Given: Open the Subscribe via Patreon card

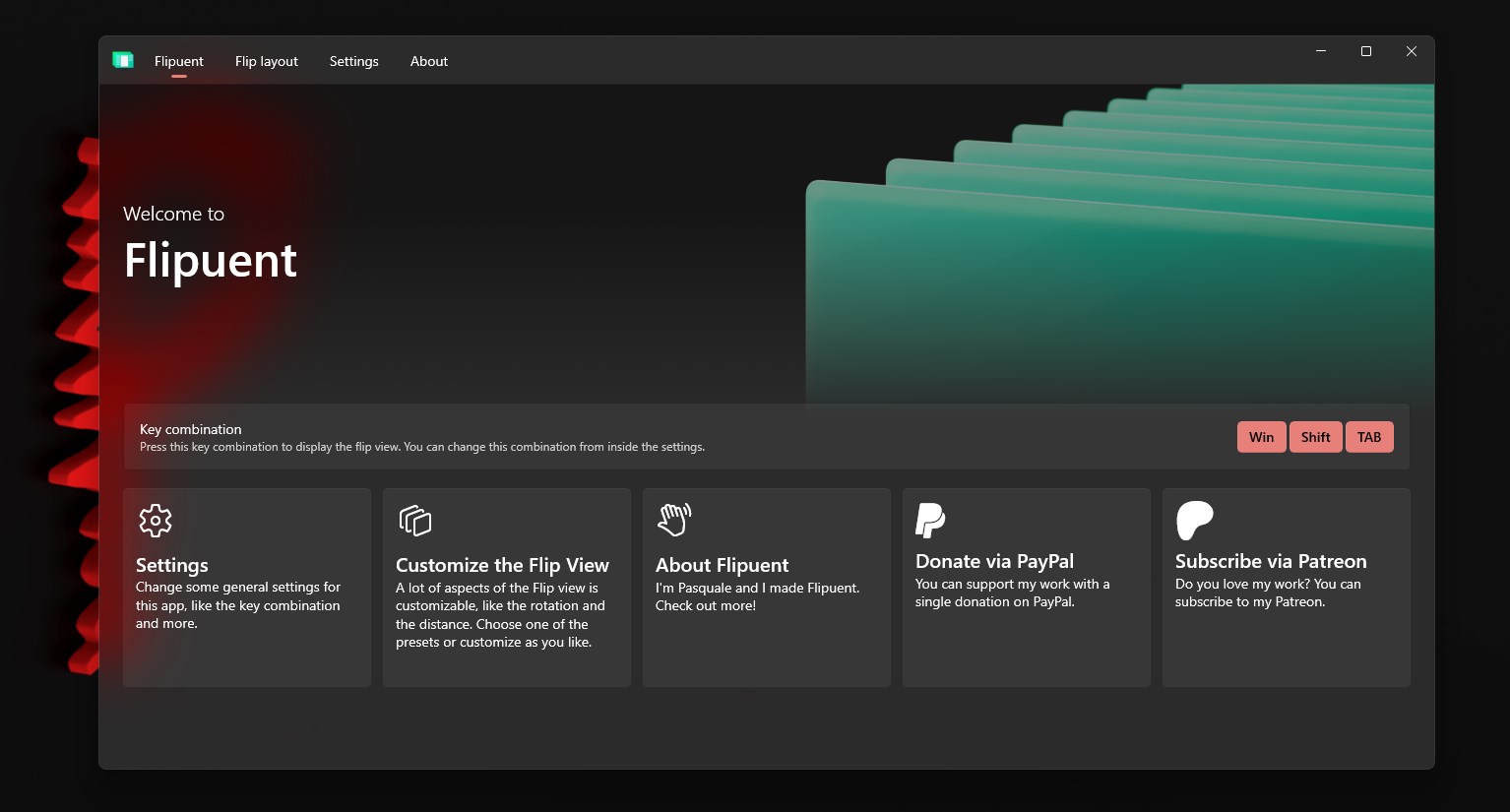Looking at the screenshot, I should (1287, 588).
